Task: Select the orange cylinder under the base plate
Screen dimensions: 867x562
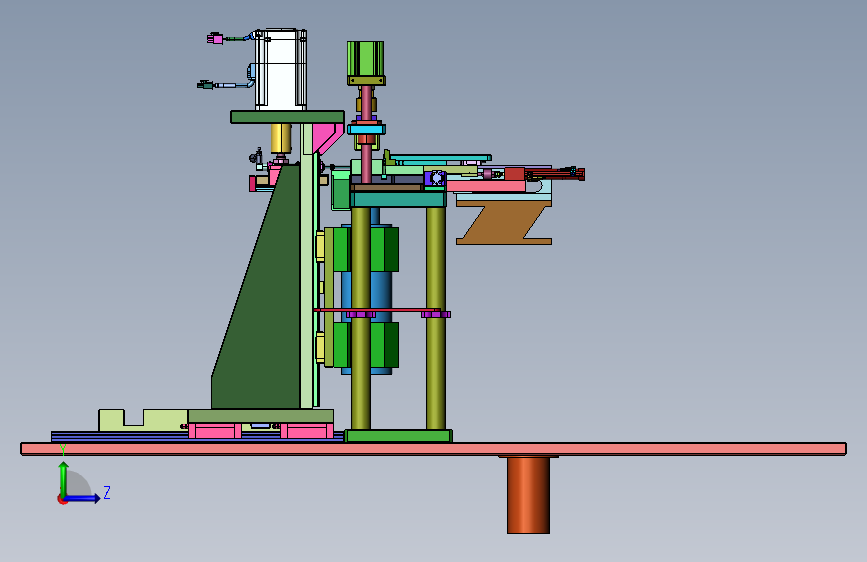Action: point(528,495)
